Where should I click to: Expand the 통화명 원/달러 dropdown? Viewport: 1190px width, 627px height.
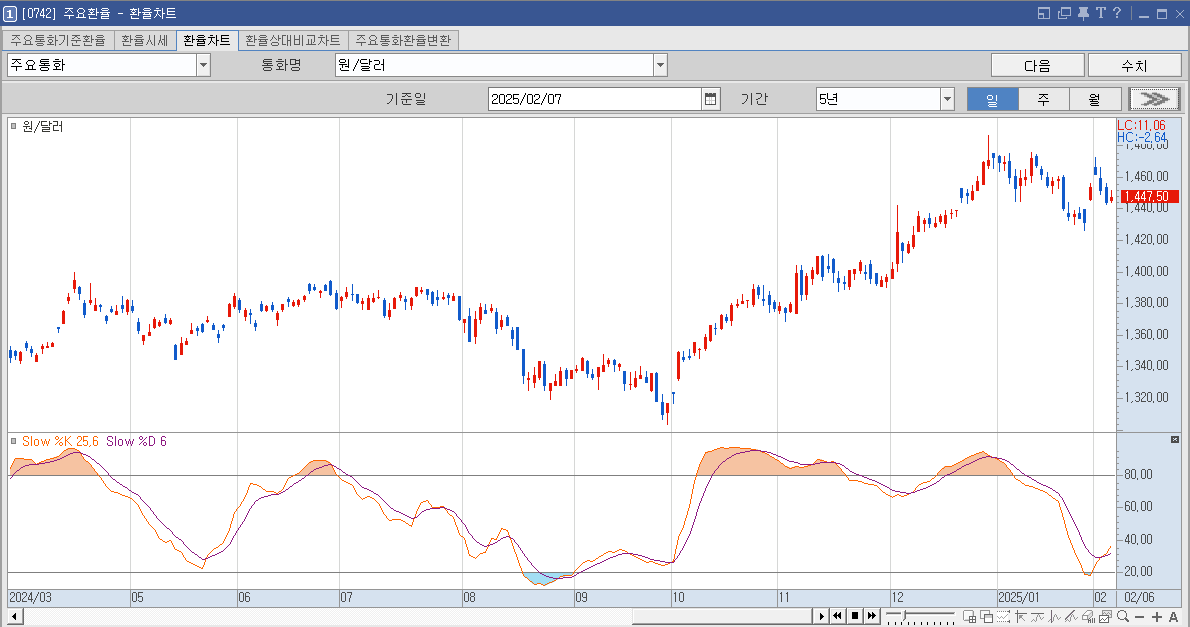[660, 65]
